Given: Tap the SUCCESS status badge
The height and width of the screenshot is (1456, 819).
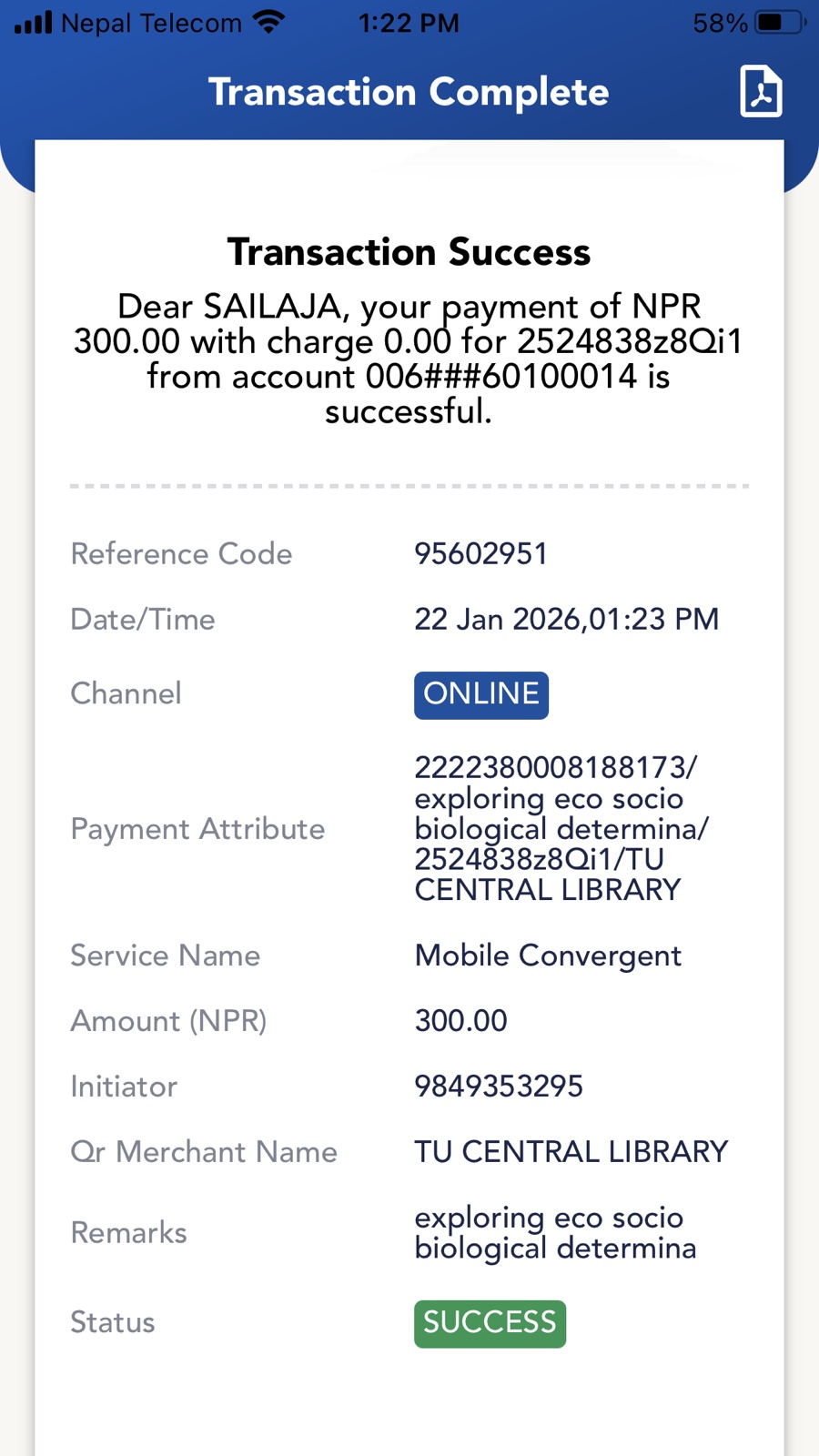Looking at the screenshot, I should coord(490,1323).
